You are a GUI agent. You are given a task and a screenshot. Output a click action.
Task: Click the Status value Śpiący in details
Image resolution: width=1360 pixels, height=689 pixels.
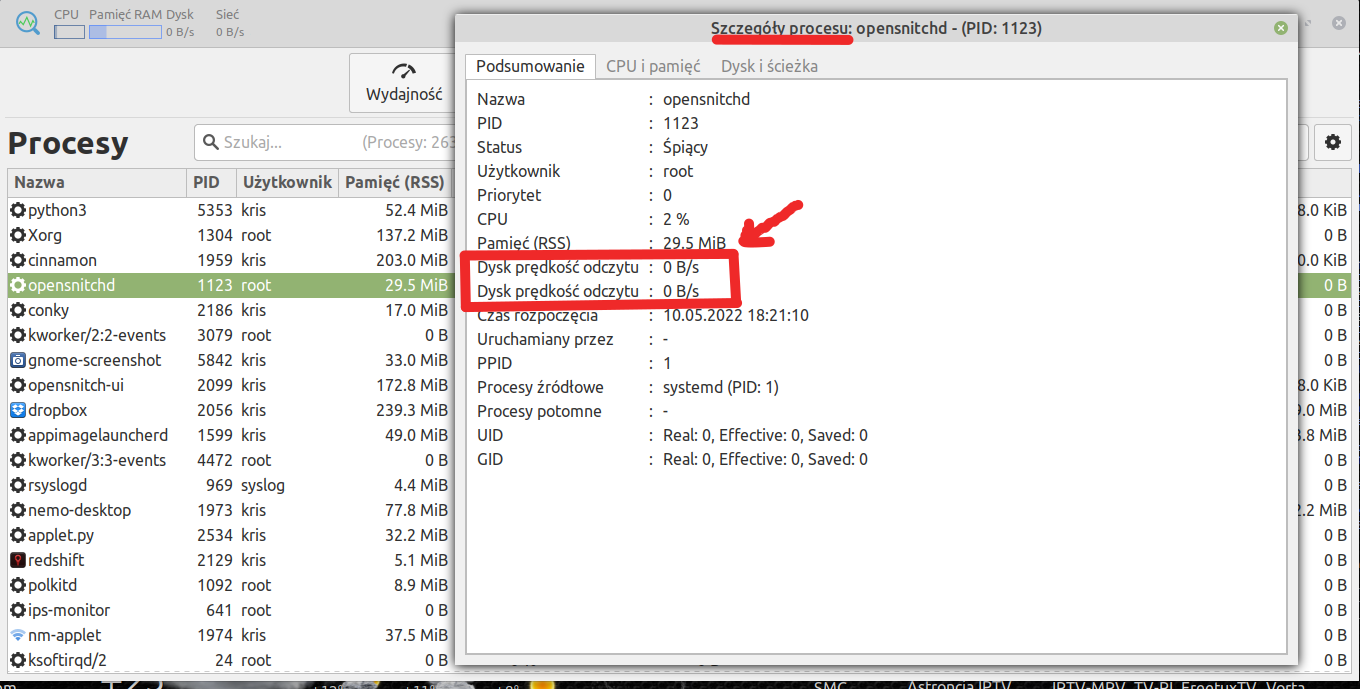pos(685,147)
